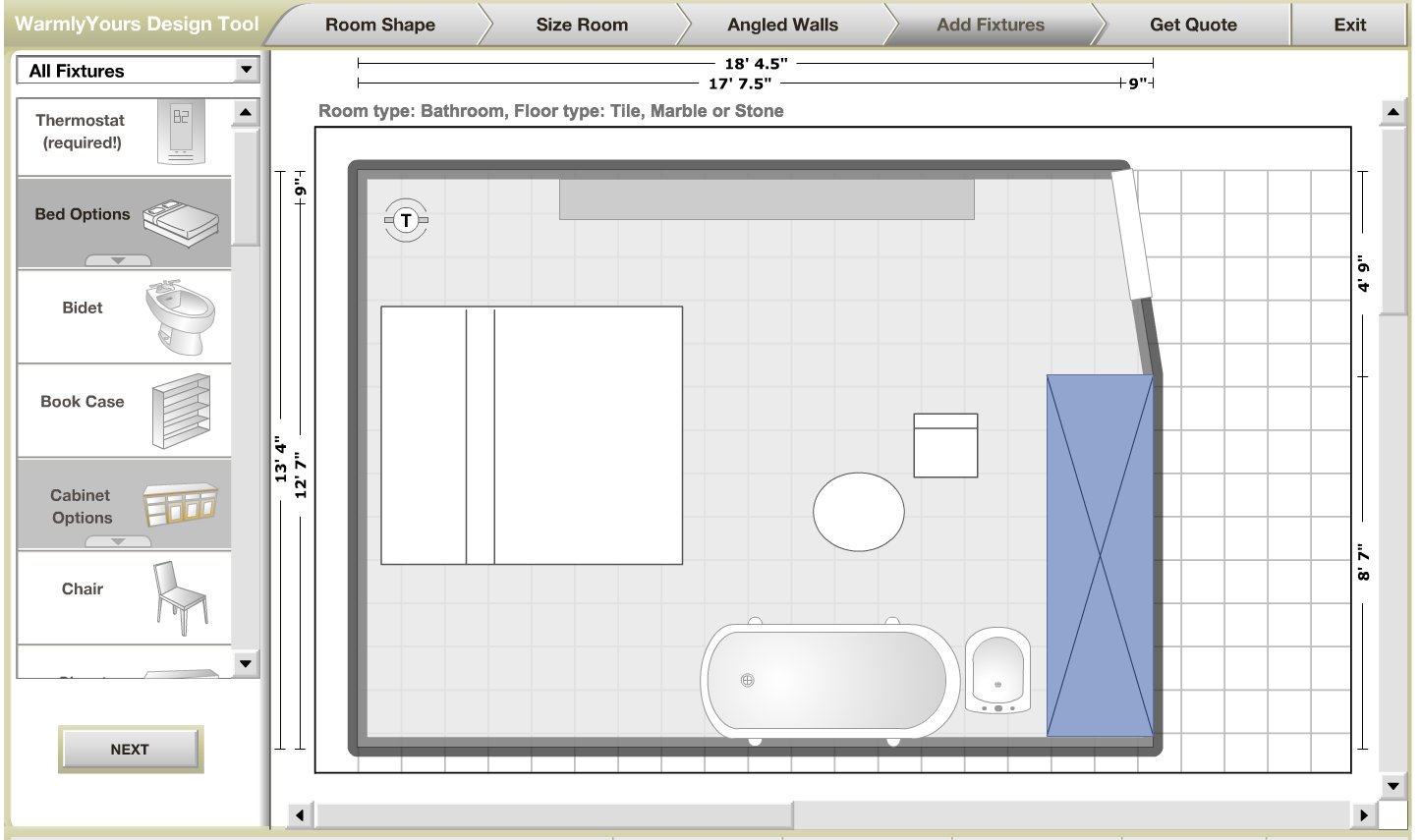Pick the Bidet fixture from the list
The width and height of the screenshot is (1421, 840).
pyautogui.click(x=180, y=316)
